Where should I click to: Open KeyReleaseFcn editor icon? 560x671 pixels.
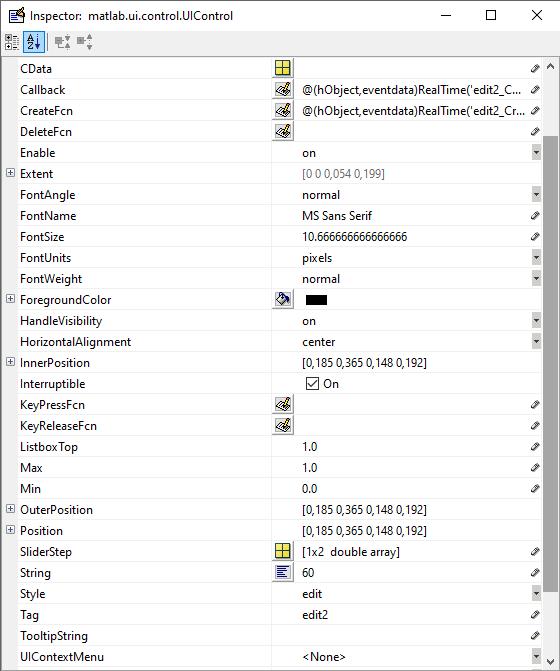pos(283,425)
